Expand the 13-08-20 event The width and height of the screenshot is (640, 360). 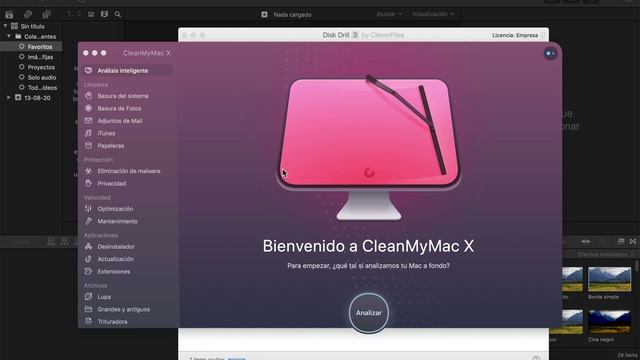pos(9,98)
